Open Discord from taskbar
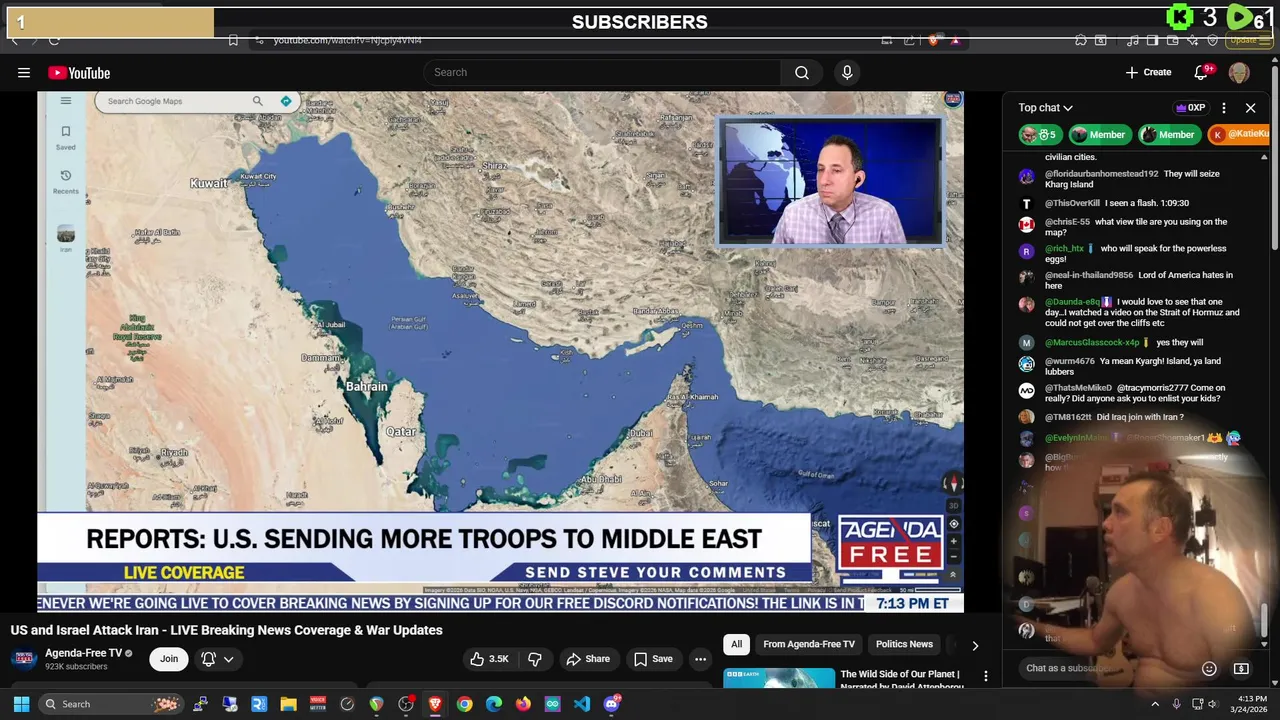Image resolution: width=1280 pixels, height=720 pixels. coord(612,704)
